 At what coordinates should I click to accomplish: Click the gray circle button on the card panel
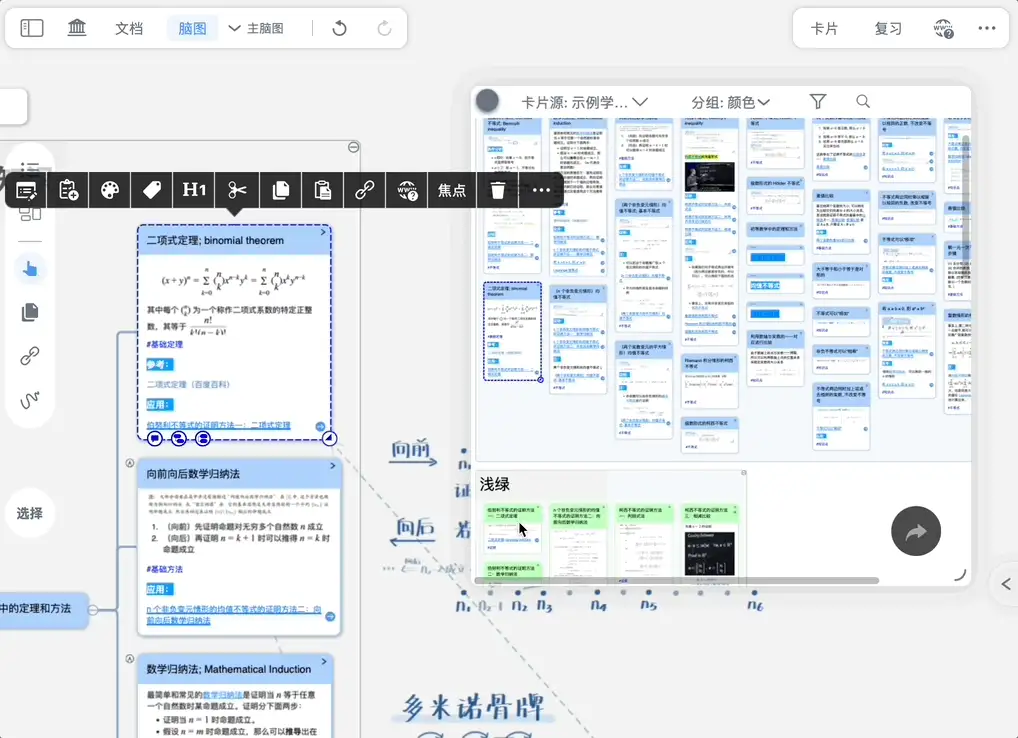(487, 101)
